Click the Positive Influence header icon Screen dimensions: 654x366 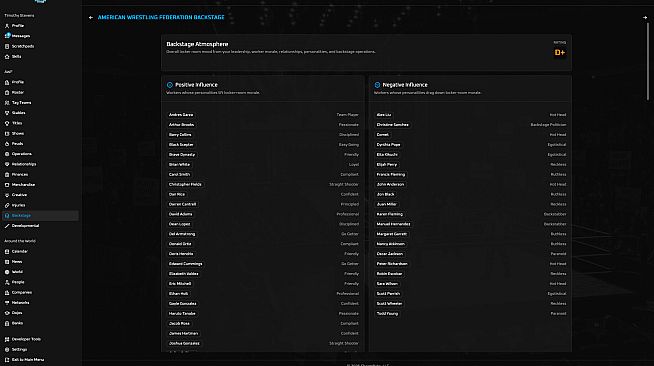click(x=170, y=85)
